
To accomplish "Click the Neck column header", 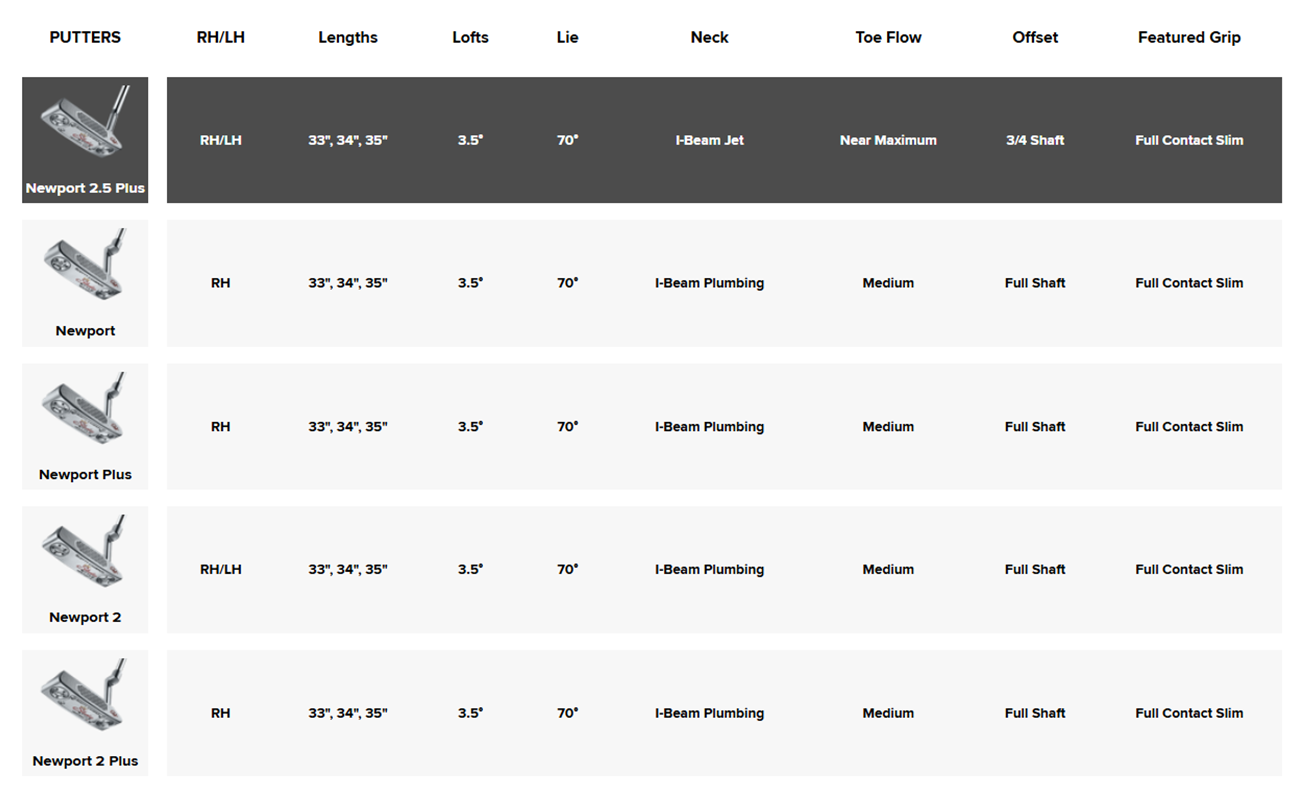I will [x=709, y=37].
